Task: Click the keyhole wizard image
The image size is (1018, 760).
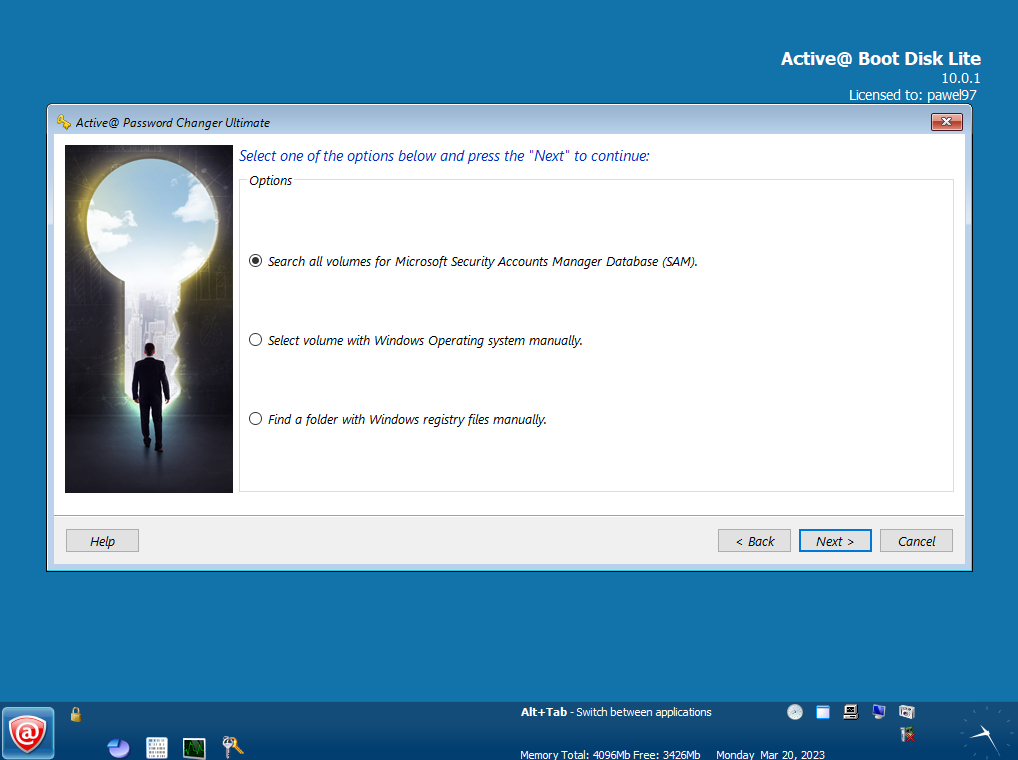Action: 149,319
